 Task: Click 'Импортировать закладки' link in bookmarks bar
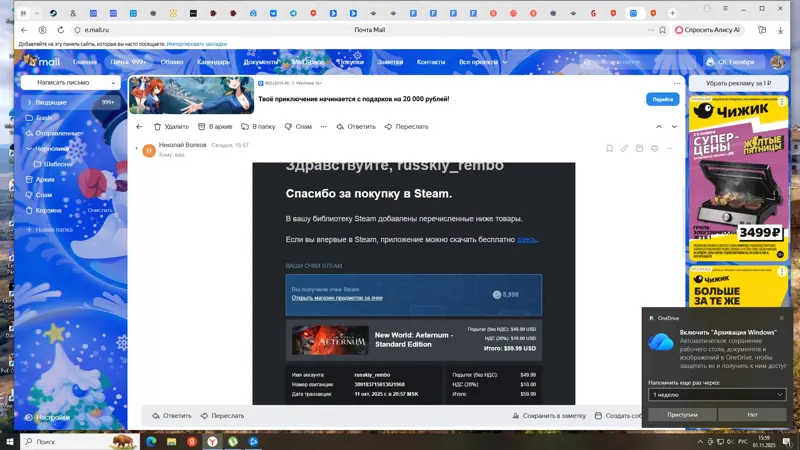tap(196, 44)
